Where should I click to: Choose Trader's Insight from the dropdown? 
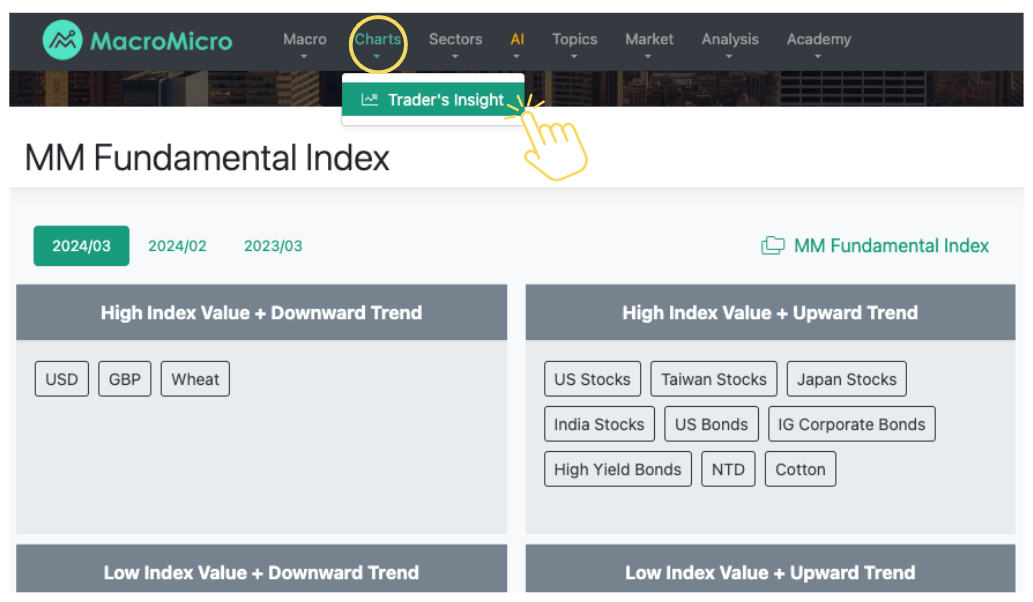(433, 99)
